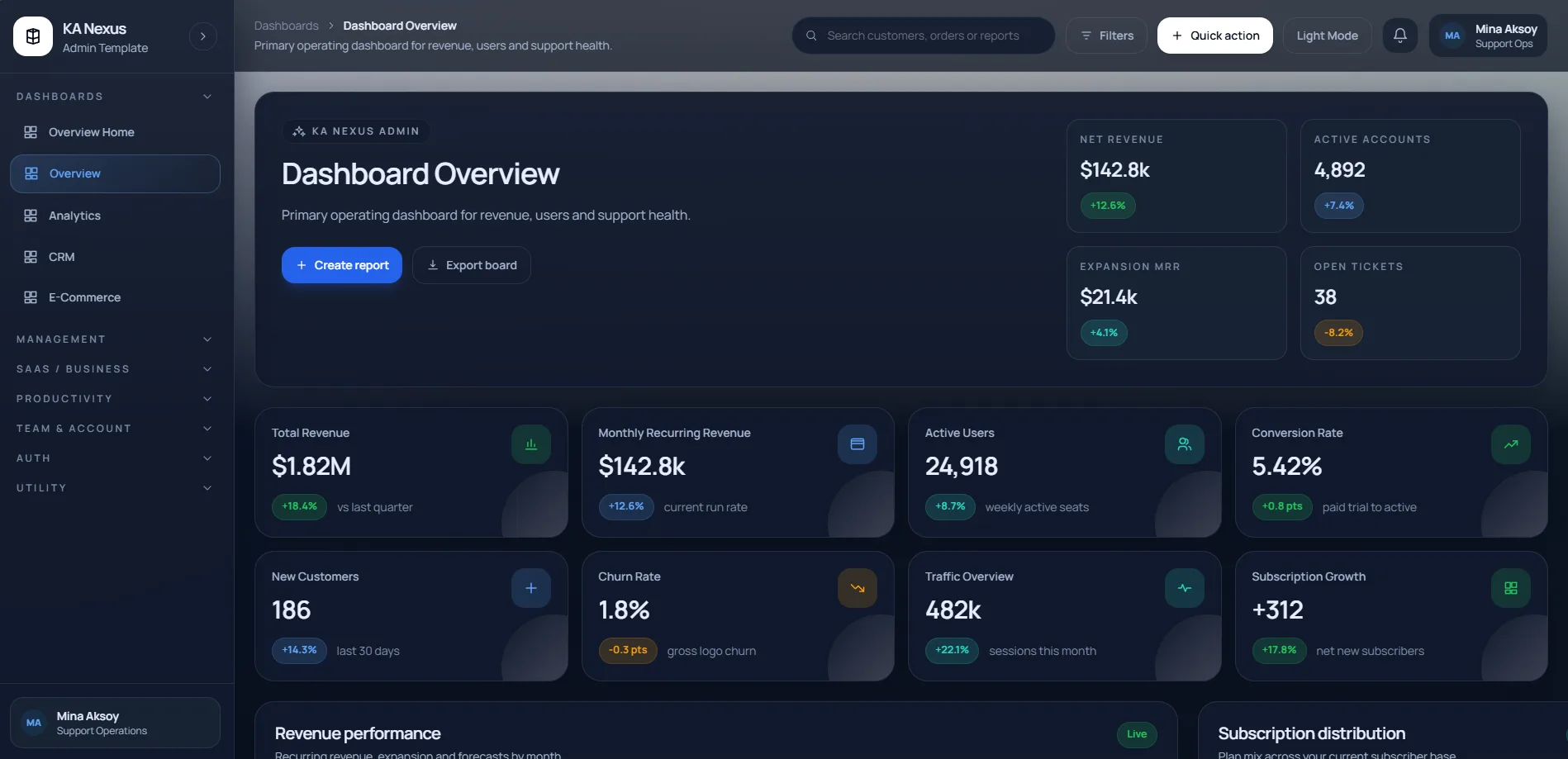Click the Traffic Overview pulse icon
Image resolution: width=1568 pixels, height=759 pixels.
(x=1184, y=588)
